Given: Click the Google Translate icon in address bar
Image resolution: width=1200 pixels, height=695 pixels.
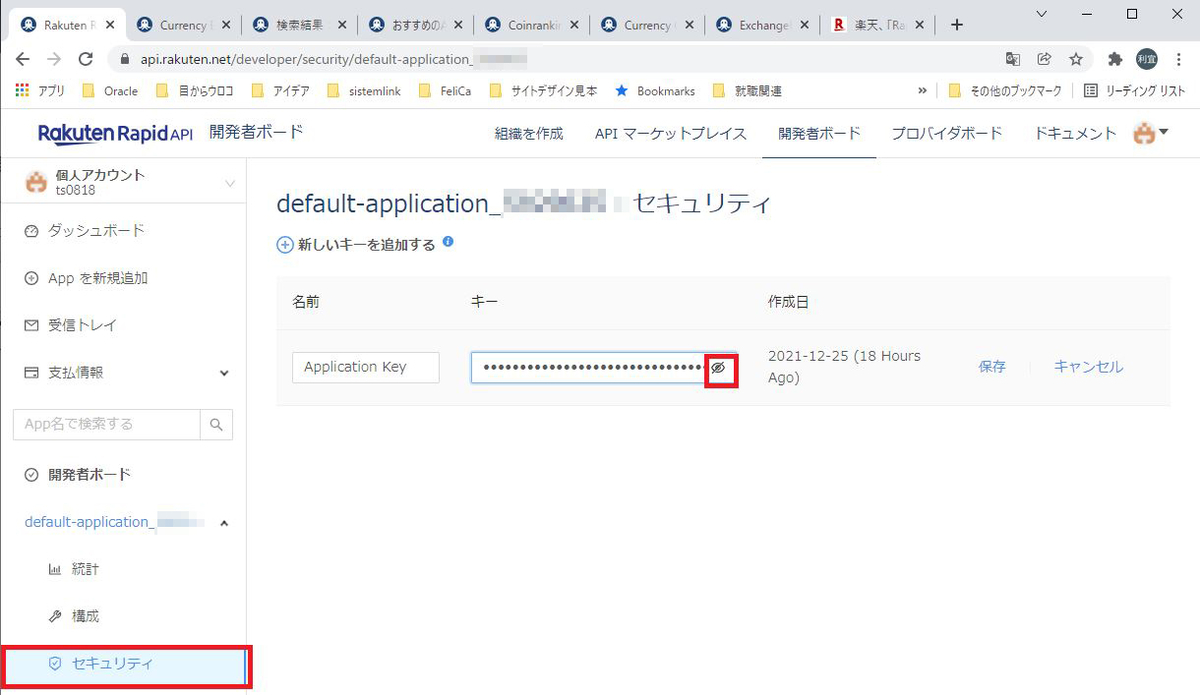Looking at the screenshot, I should click(1013, 60).
